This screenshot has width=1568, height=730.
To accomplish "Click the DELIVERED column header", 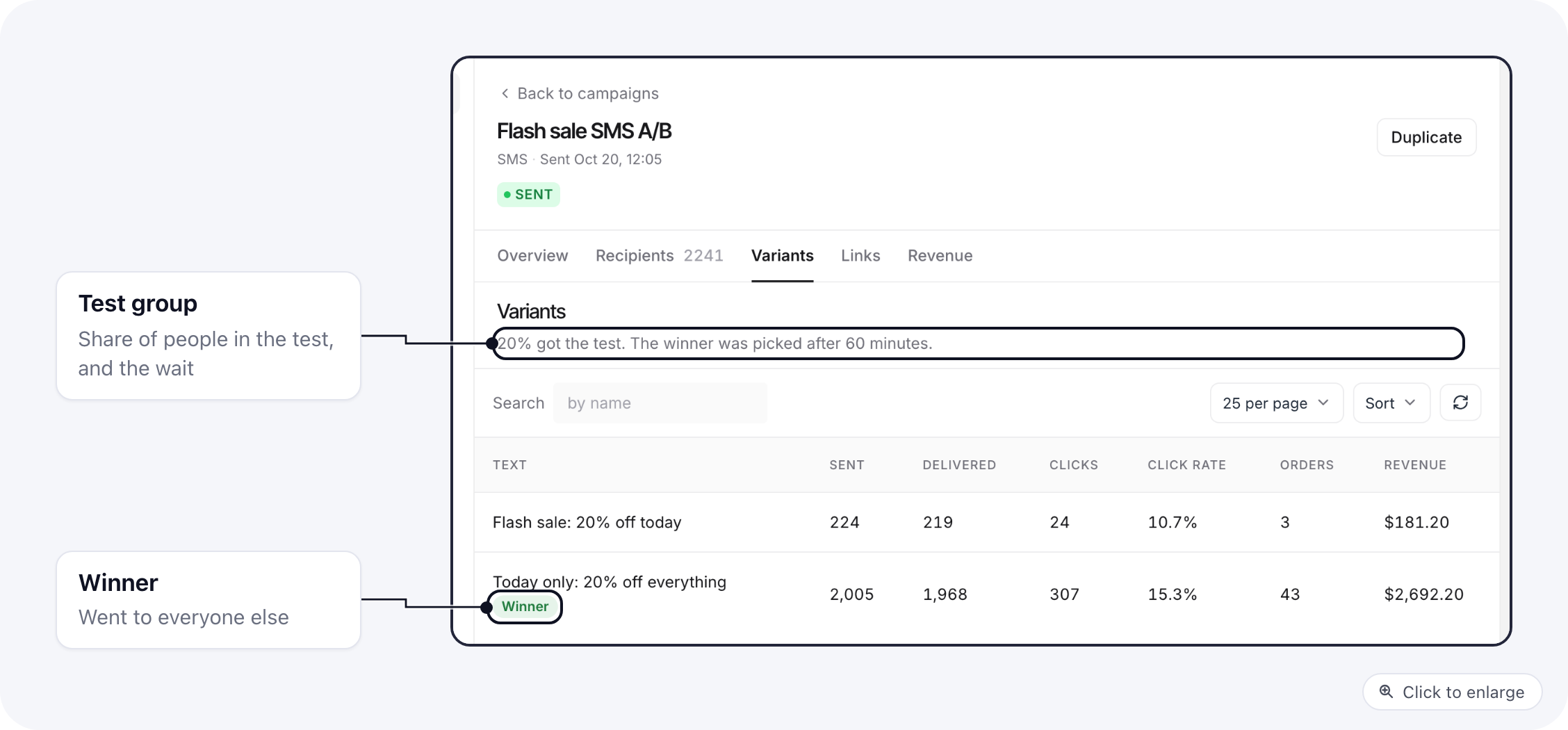I will [959, 464].
